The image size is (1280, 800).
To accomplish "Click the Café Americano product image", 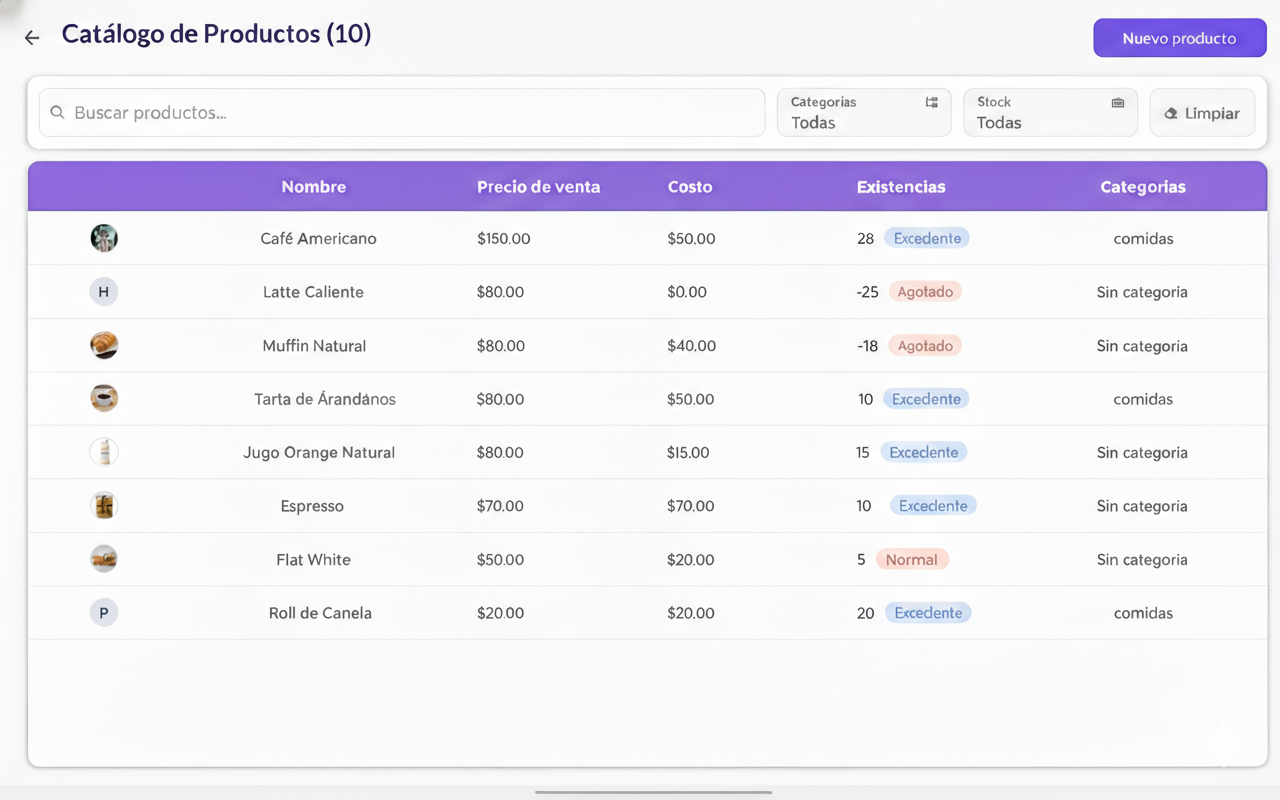I will tap(104, 238).
